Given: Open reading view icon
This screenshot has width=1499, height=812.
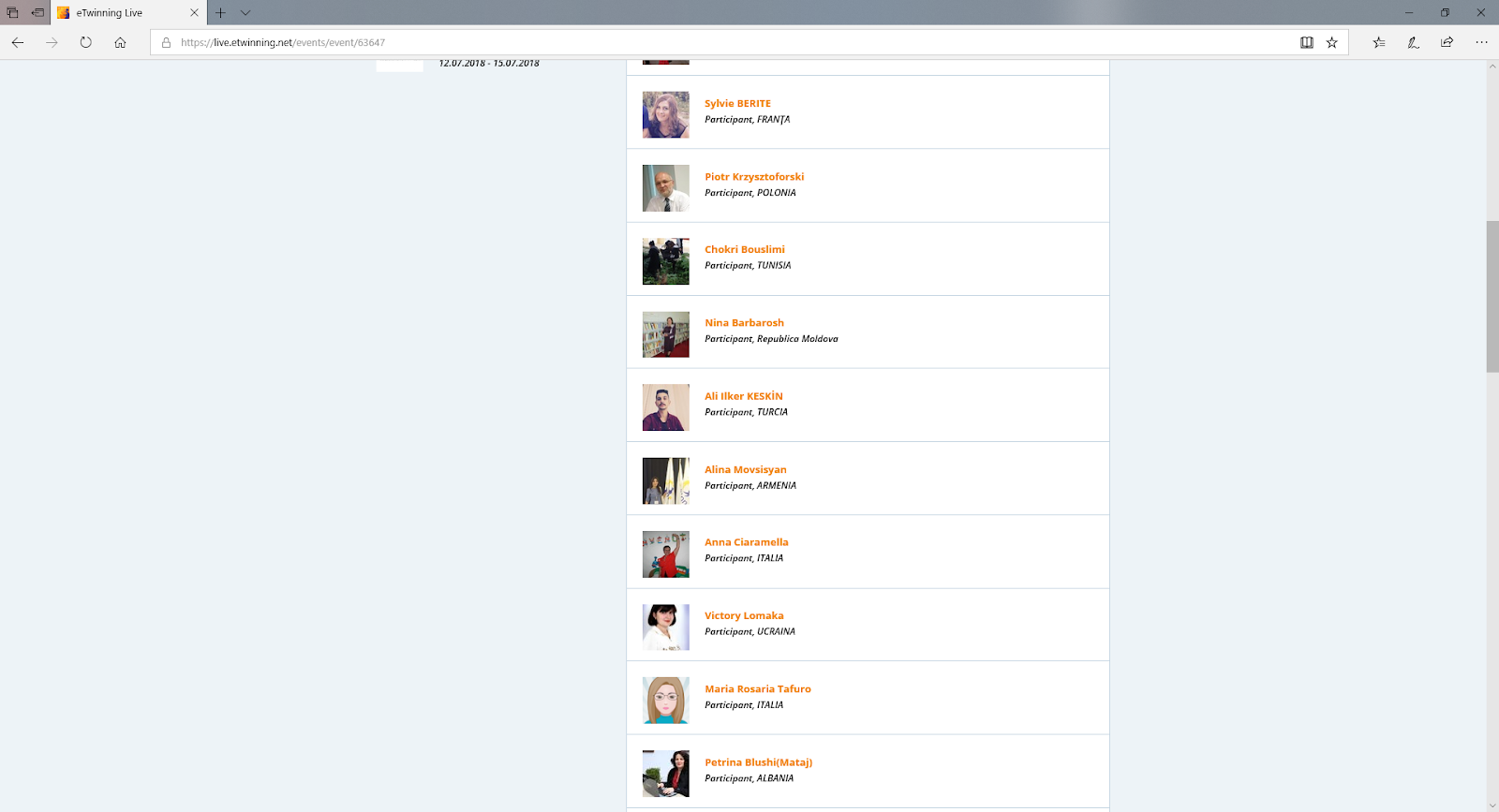Looking at the screenshot, I should tap(1307, 42).
